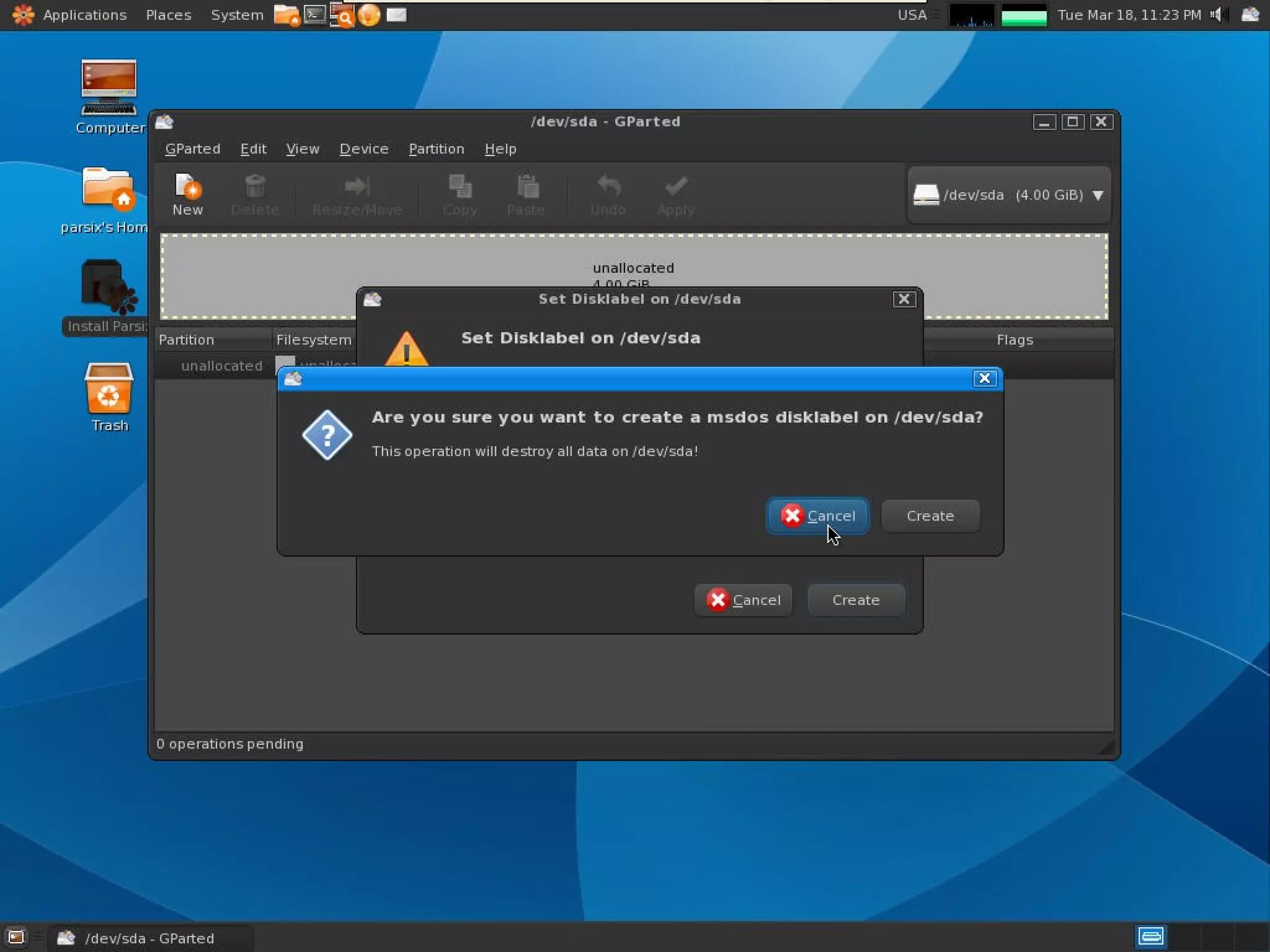Click the terminal launcher icon in panel
Image resolution: width=1270 pixels, height=952 pixels.
(315, 14)
